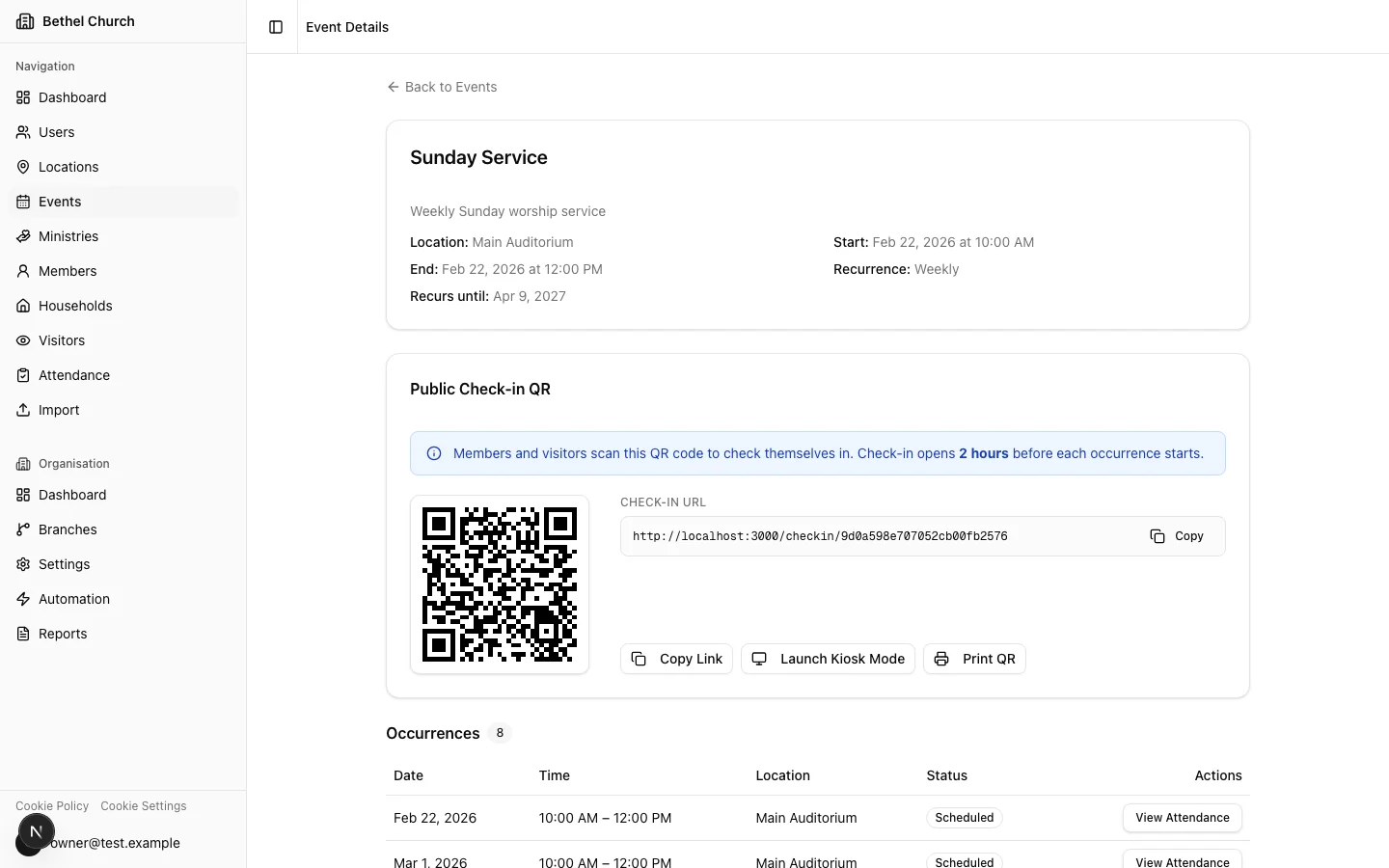Click the 'Recurs until: Apr 9, 2027' text
Image resolution: width=1389 pixels, height=868 pixels.
488,296
